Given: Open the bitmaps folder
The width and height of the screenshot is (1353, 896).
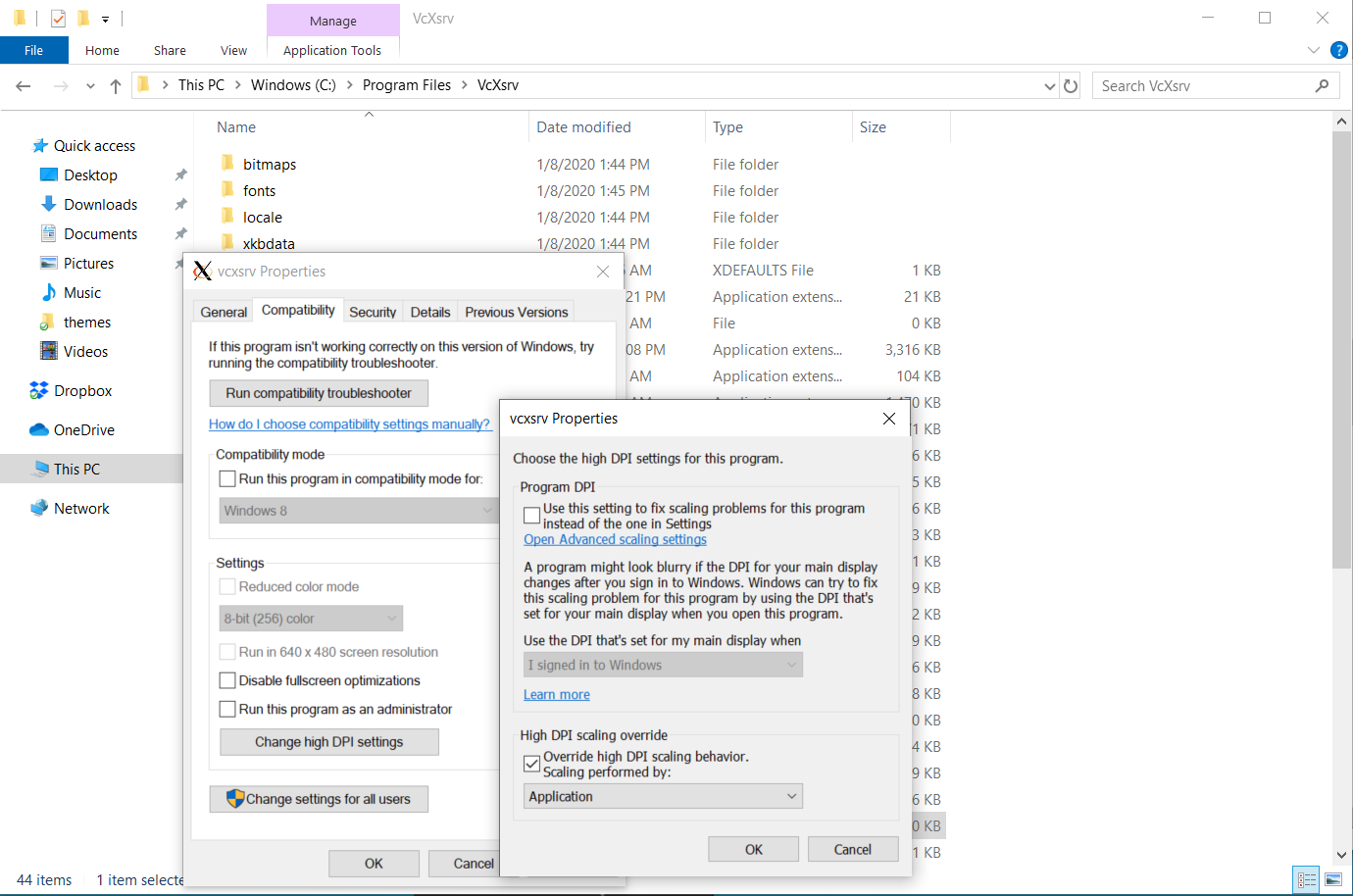Looking at the screenshot, I should point(270,165).
